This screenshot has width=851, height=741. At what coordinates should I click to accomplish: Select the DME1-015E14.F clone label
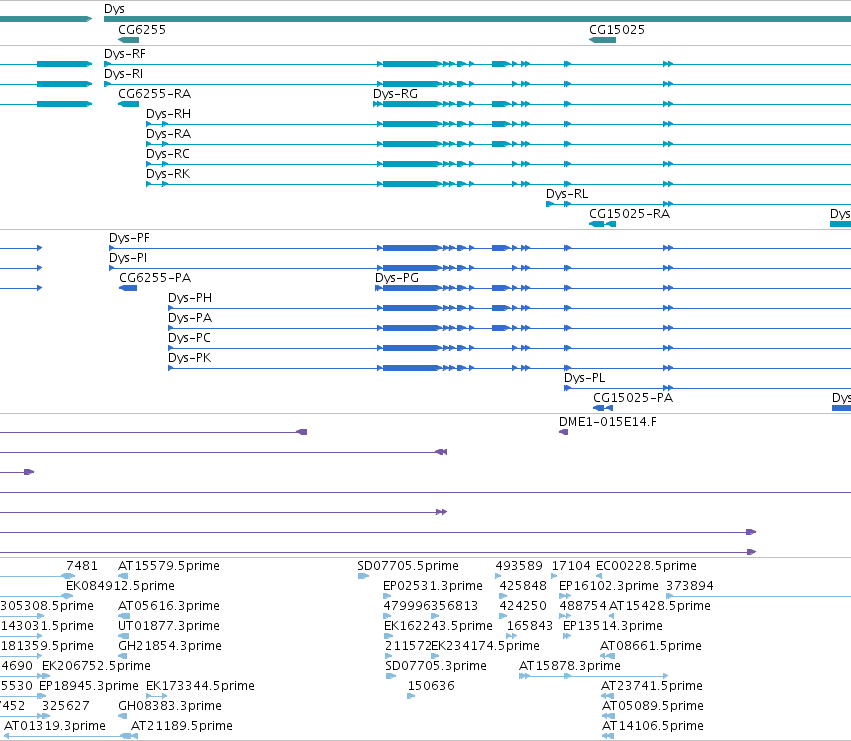click(x=608, y=422)
